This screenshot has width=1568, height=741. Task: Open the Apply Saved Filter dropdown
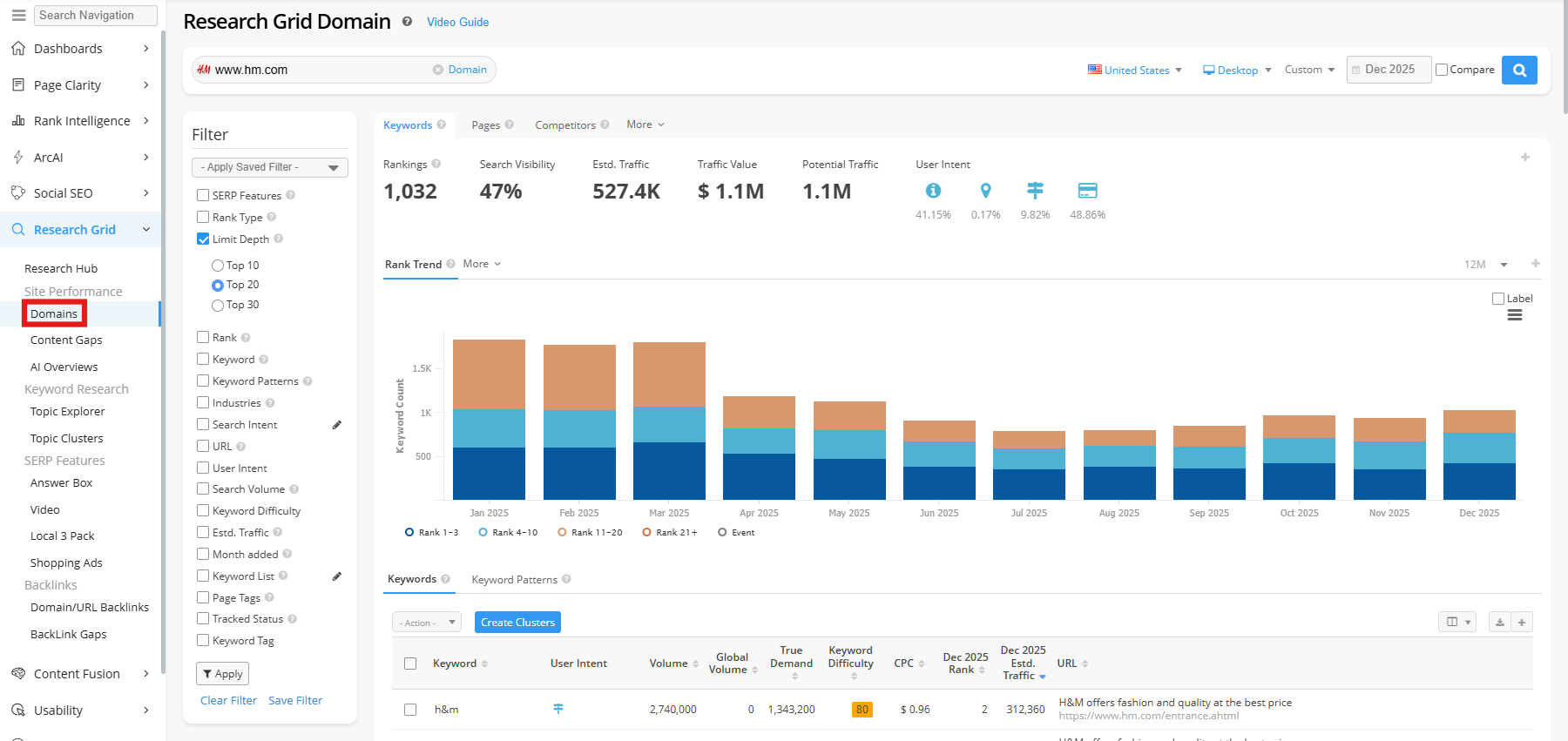click(269, 167)
